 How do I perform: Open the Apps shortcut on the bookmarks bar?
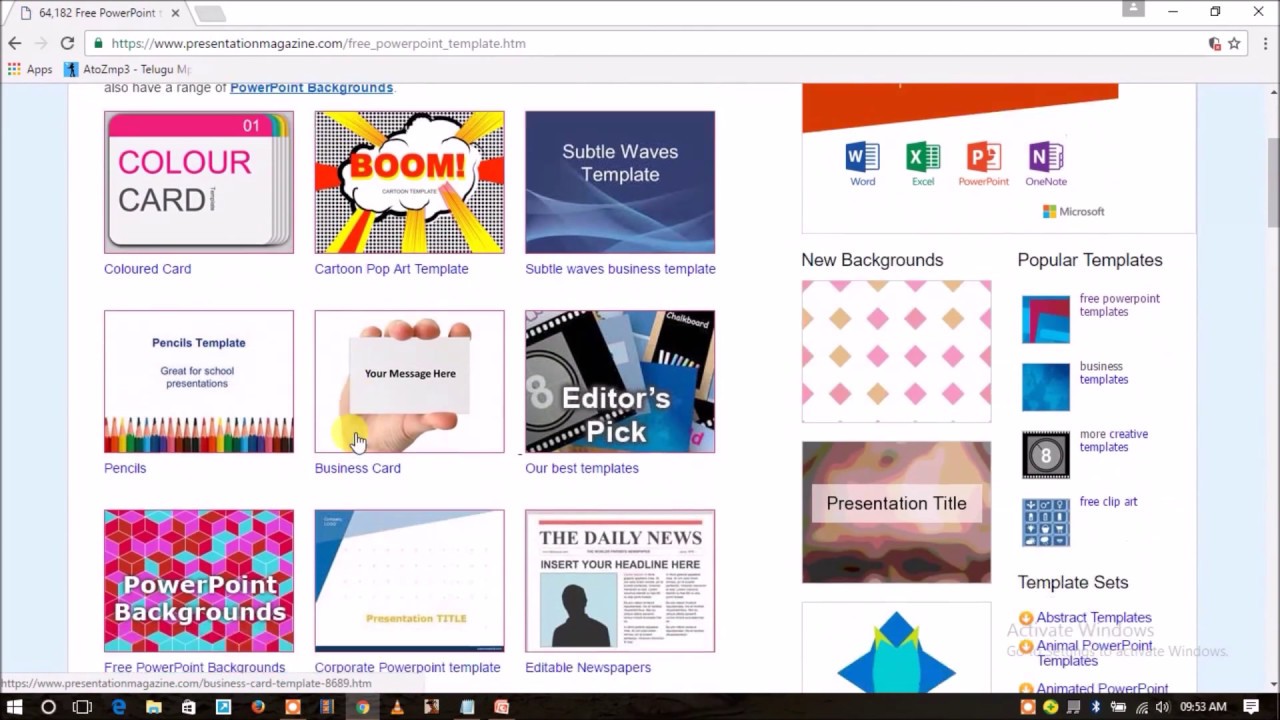coord(31,69)
